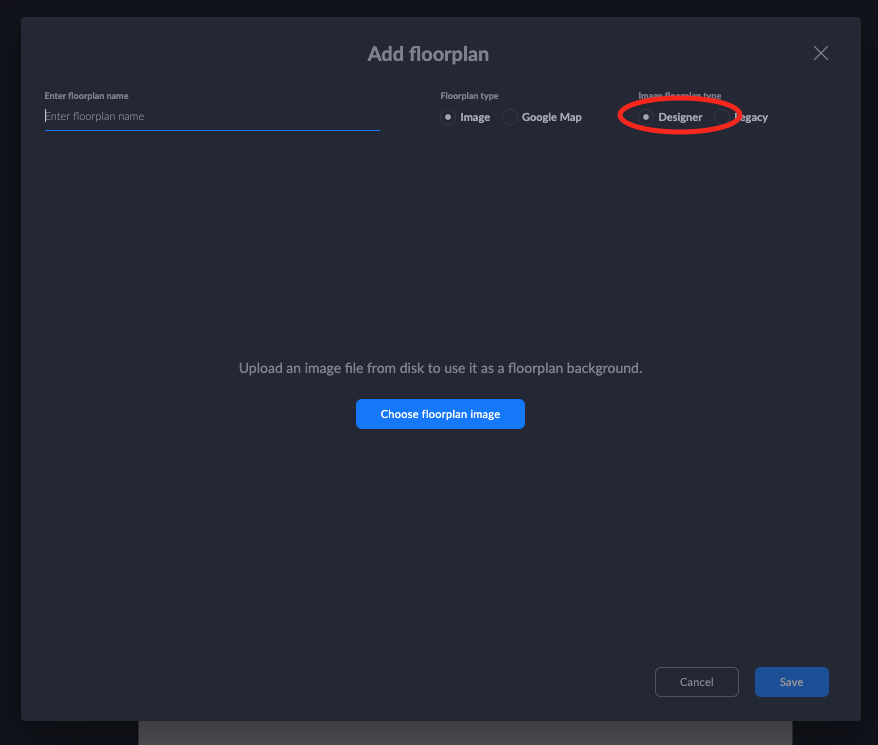Click the Add floorplan dialog title
The height and width of the screenshot is (745, 878).
click(x=428, y=54)
